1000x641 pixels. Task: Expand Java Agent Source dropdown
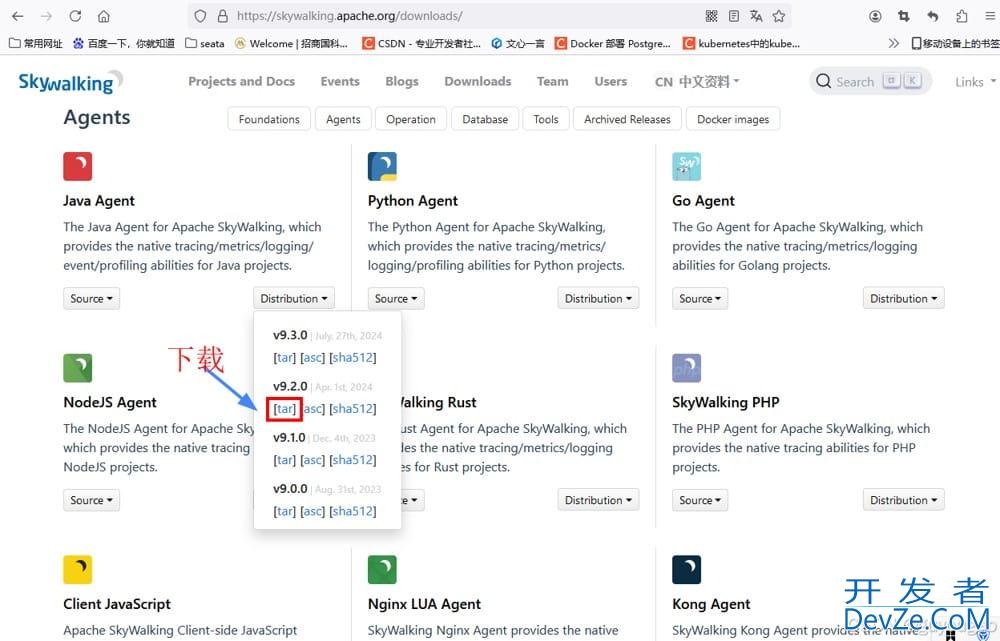91,298
